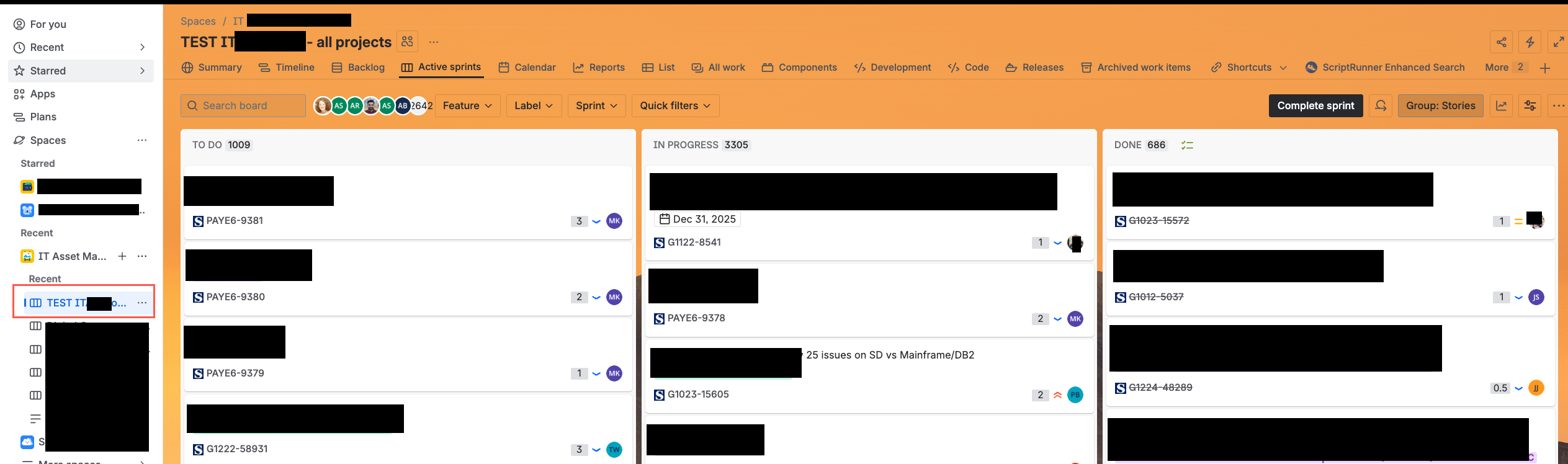Open the All work tab
1568x464 pixels.
coord(719,68)
